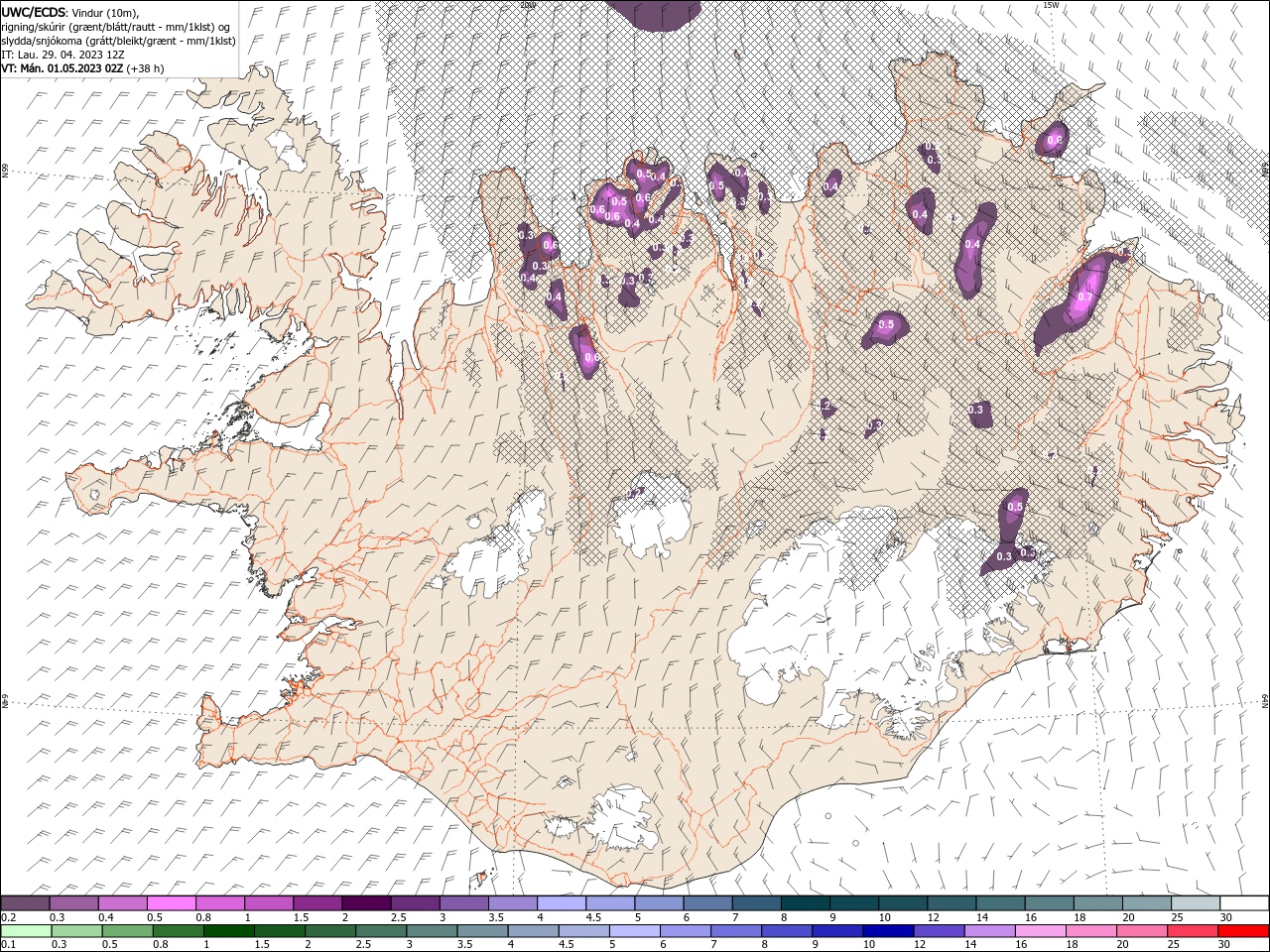Click the 'rigning/skúrir' legend description line

click(117, 26)
